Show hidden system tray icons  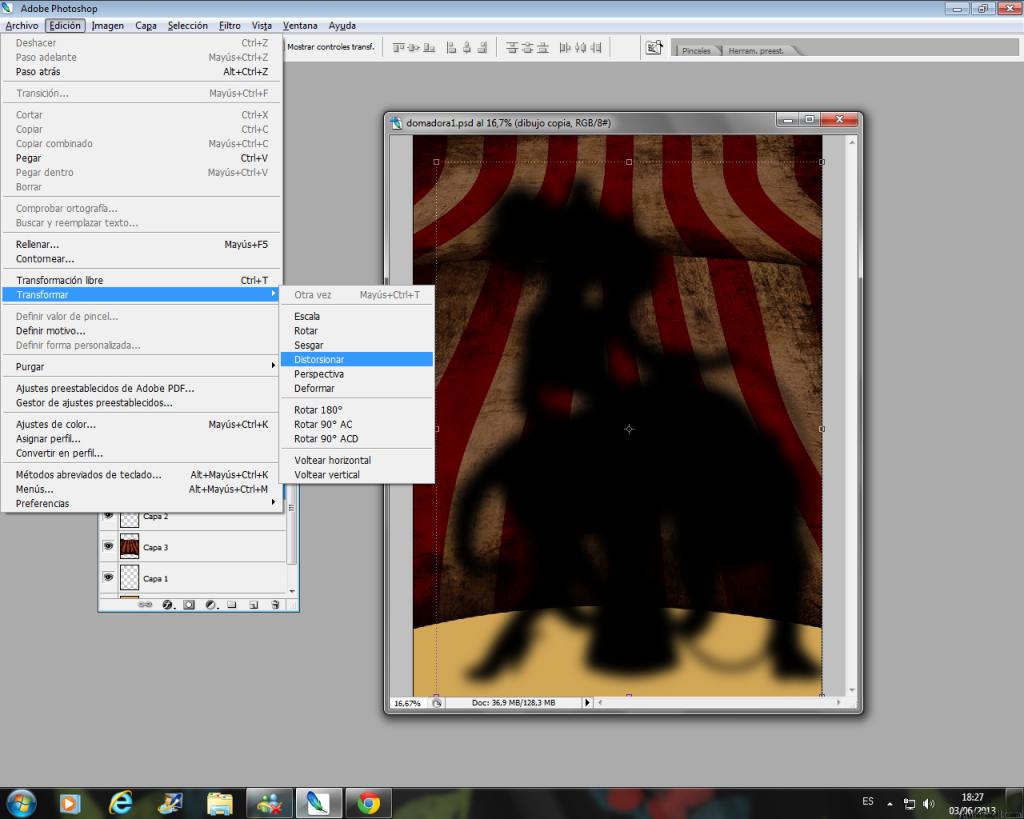(x=889, y=804)
